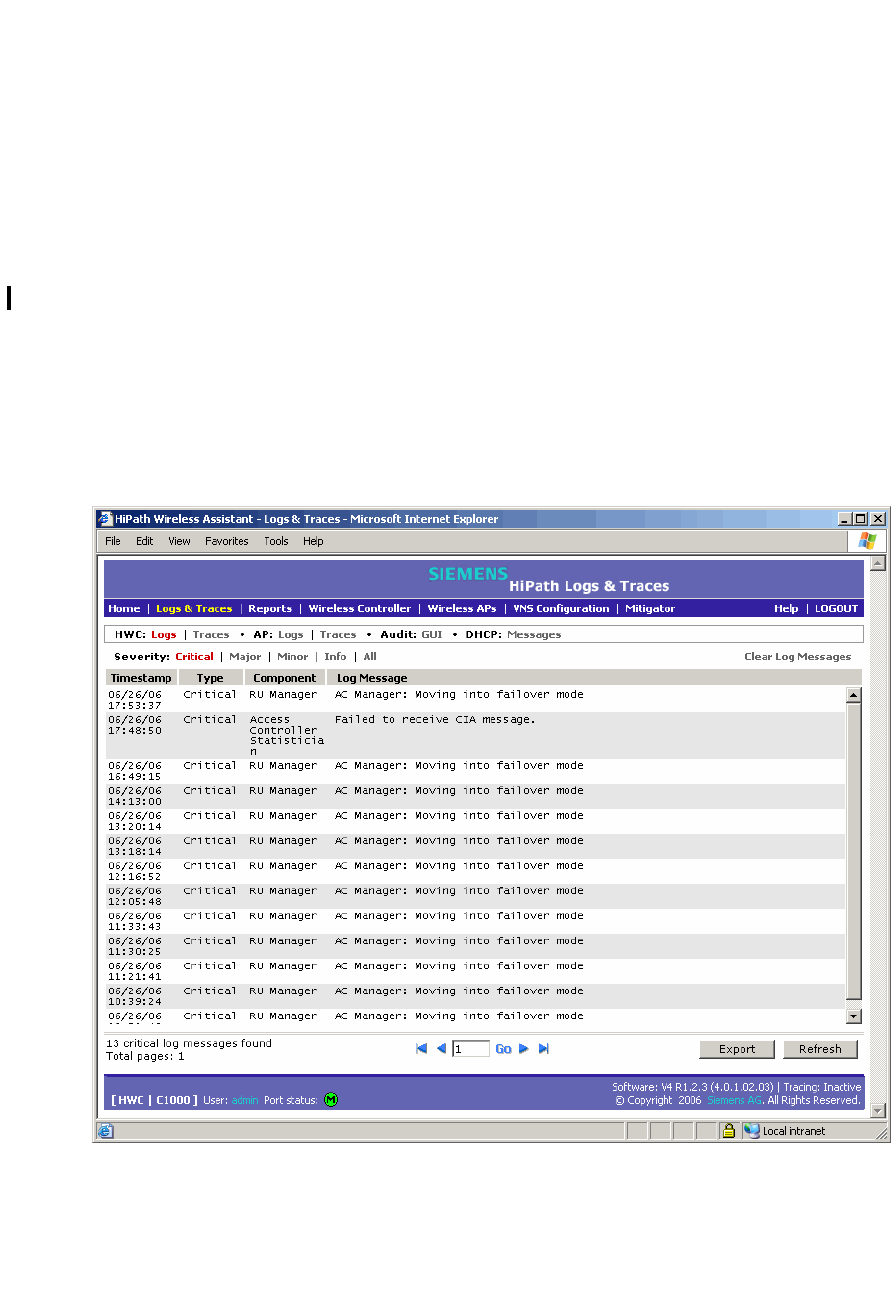Click the green Port status M icon
This screenshot has height=1314, width=891.
point(331,1100)
